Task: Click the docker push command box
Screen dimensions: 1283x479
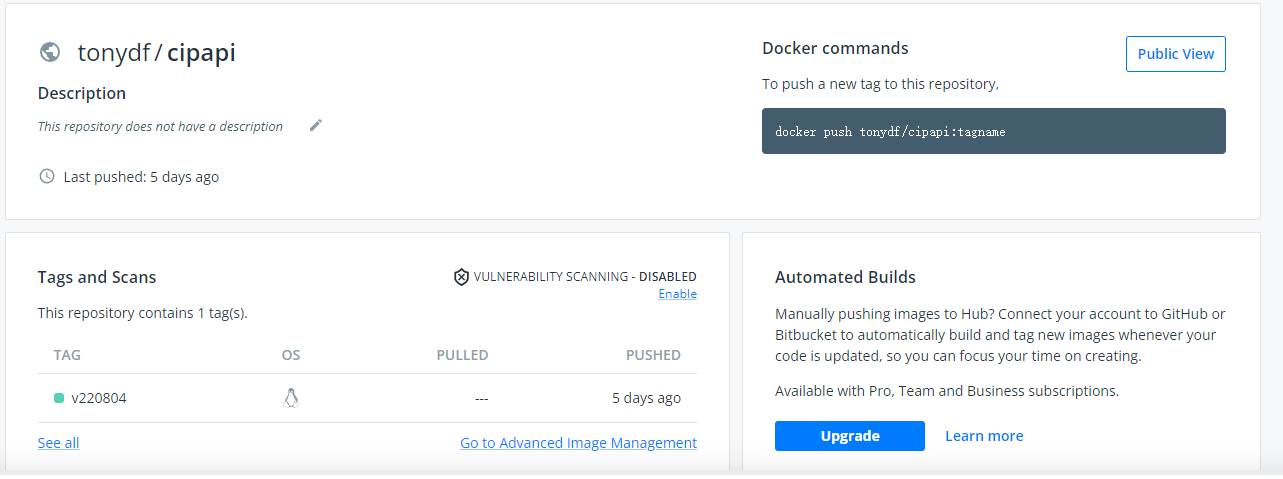Action: (993, 131)
